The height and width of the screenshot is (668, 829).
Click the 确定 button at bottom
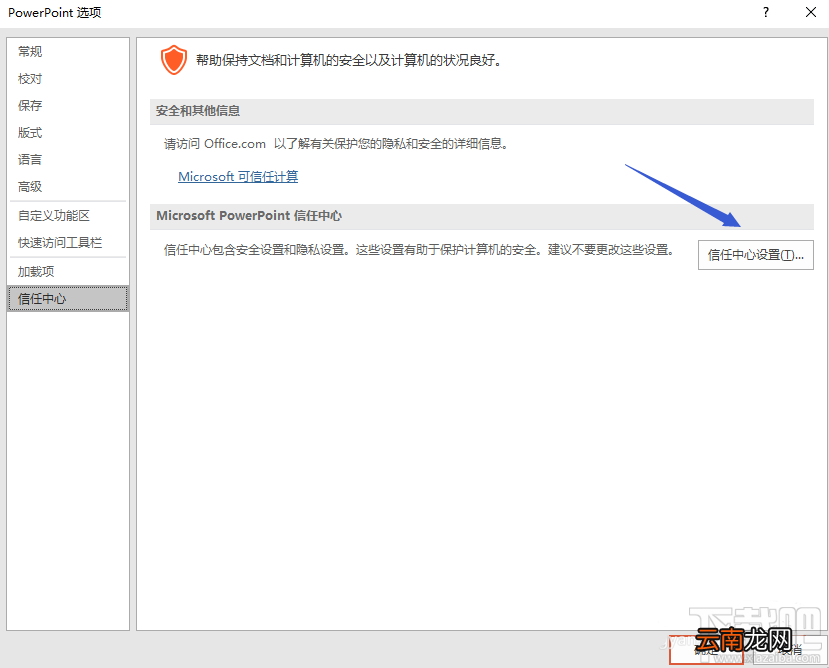[x=706, y=650]
